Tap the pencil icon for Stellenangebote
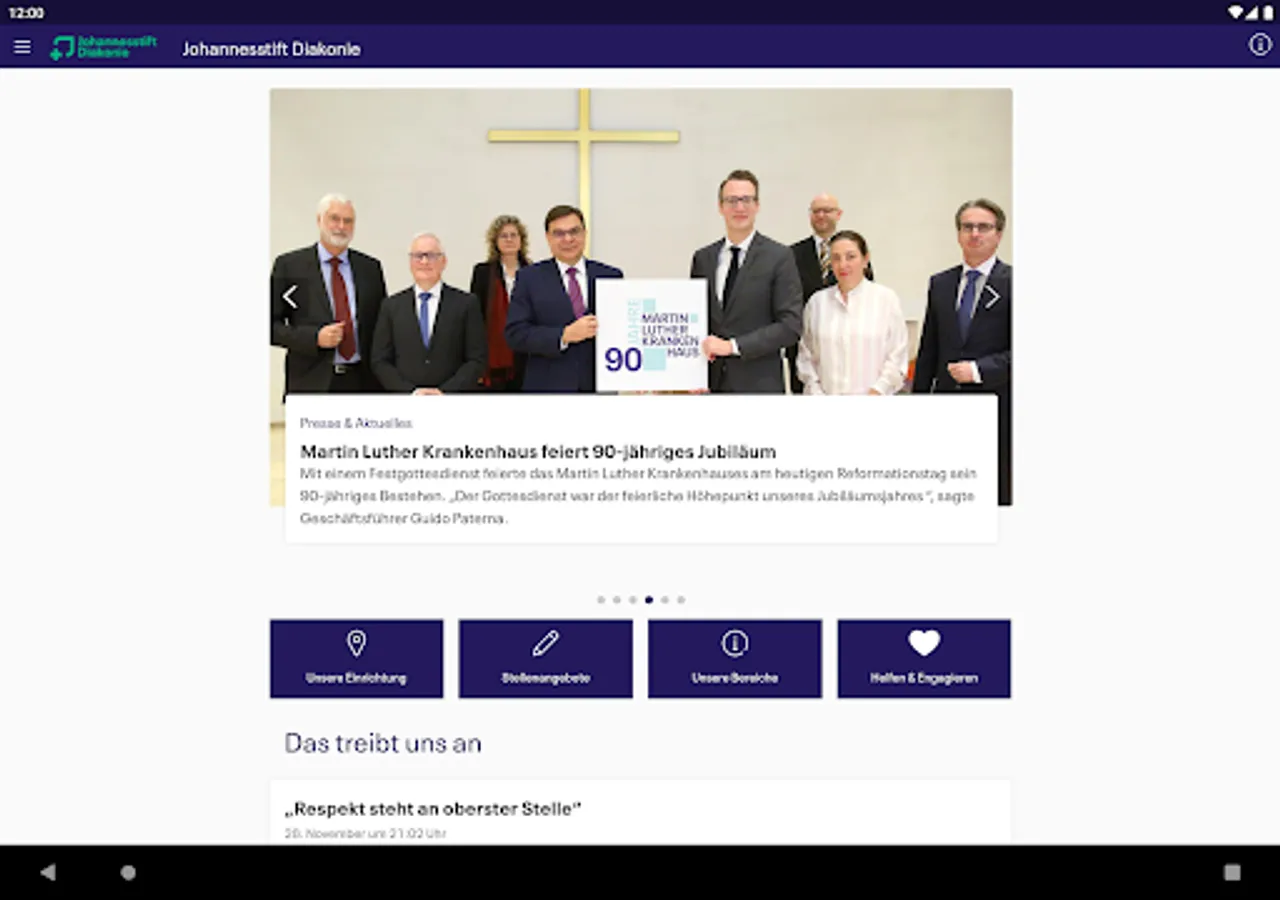Image resolution: width=1280 pixels, height=900 pixels. click(545, 643)
